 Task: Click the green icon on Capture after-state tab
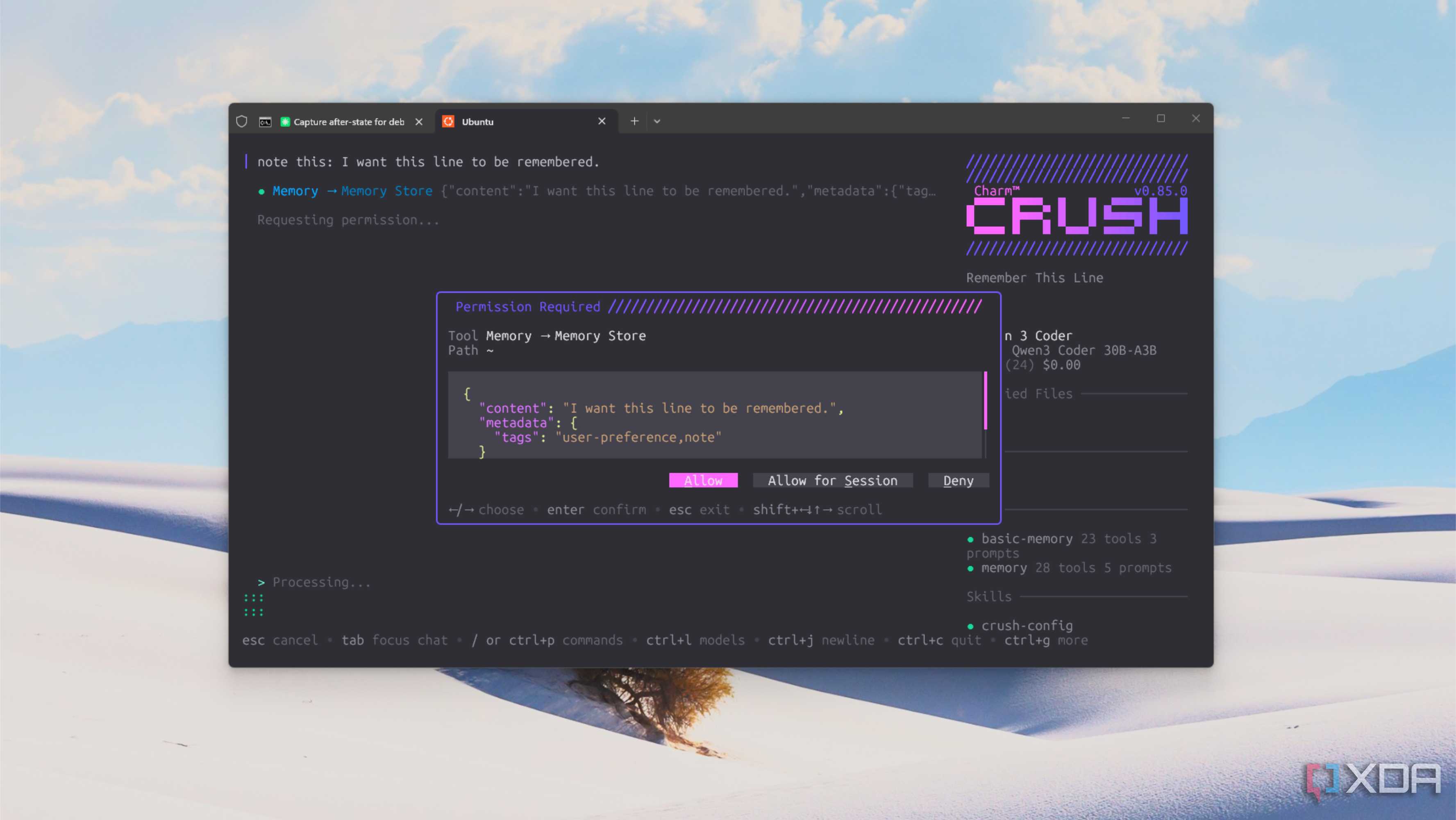tap(286, 122)
